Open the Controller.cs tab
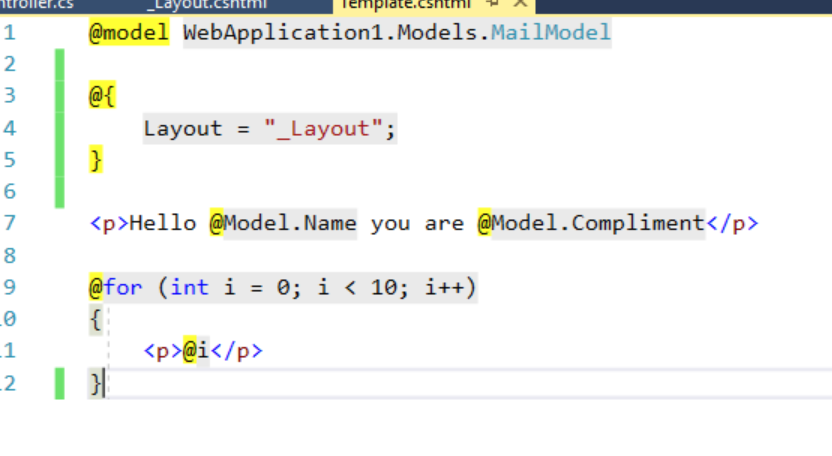The image size is (832, 456). point(36,5)
